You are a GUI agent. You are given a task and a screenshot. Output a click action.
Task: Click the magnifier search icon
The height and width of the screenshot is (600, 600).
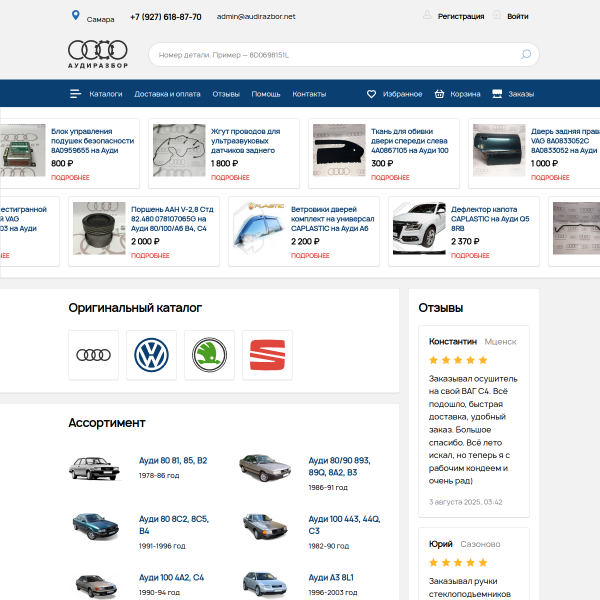click(526, 54)
